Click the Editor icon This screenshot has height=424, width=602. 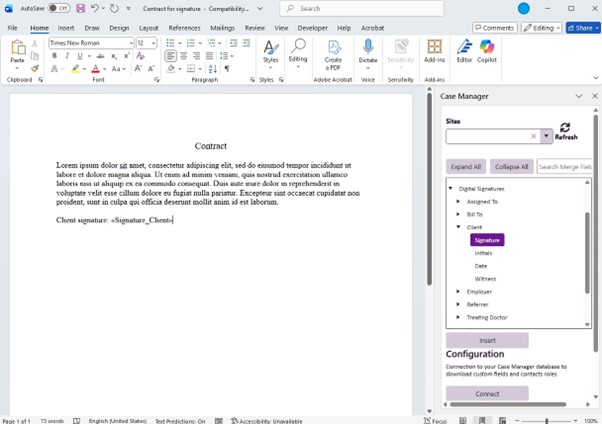[464, 47]
